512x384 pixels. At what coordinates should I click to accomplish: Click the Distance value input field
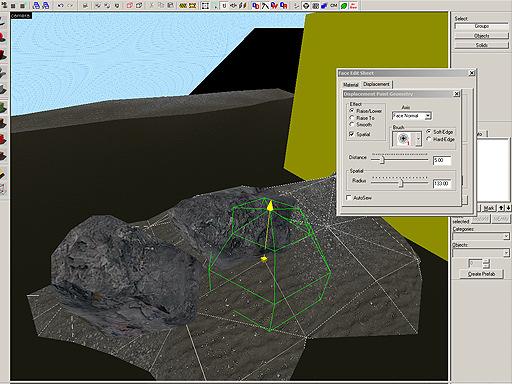pos(442,160)
